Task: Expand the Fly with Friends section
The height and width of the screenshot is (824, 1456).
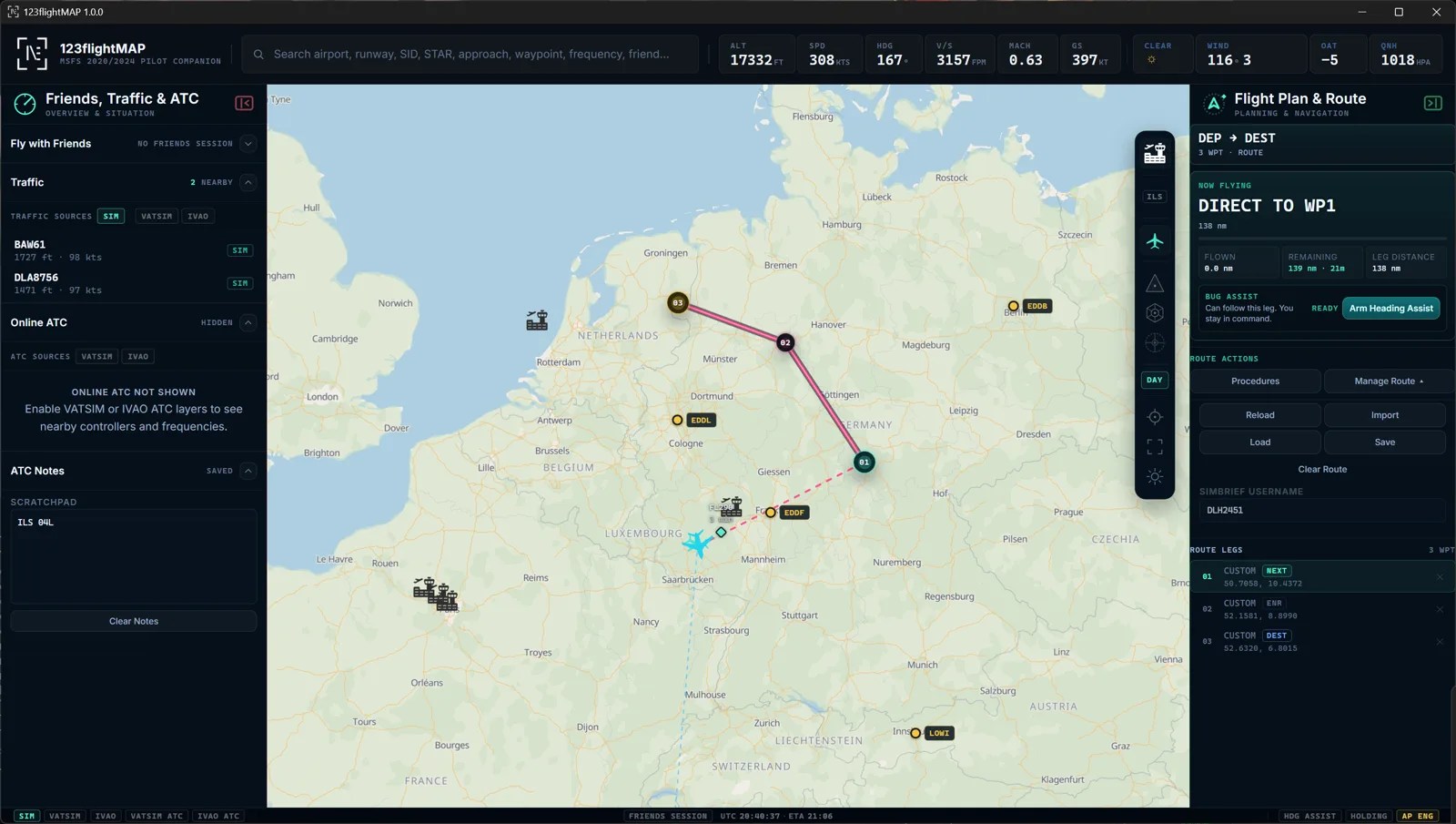Action: [248, 144]
